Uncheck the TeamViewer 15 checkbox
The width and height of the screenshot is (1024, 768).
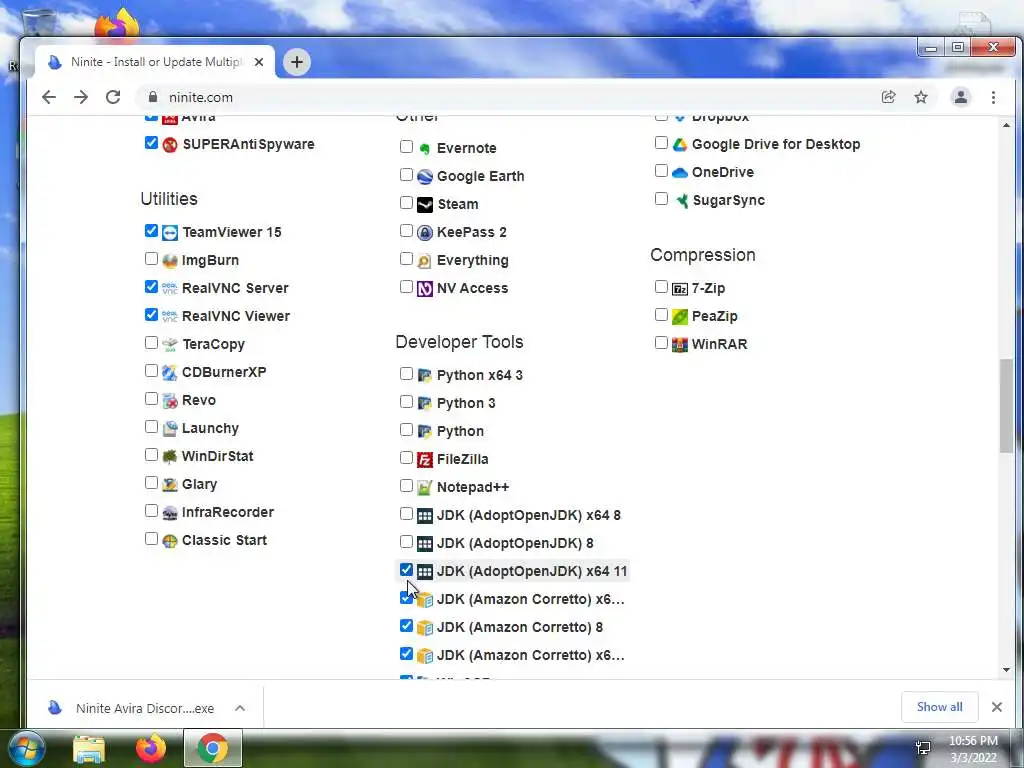[151, 231]
